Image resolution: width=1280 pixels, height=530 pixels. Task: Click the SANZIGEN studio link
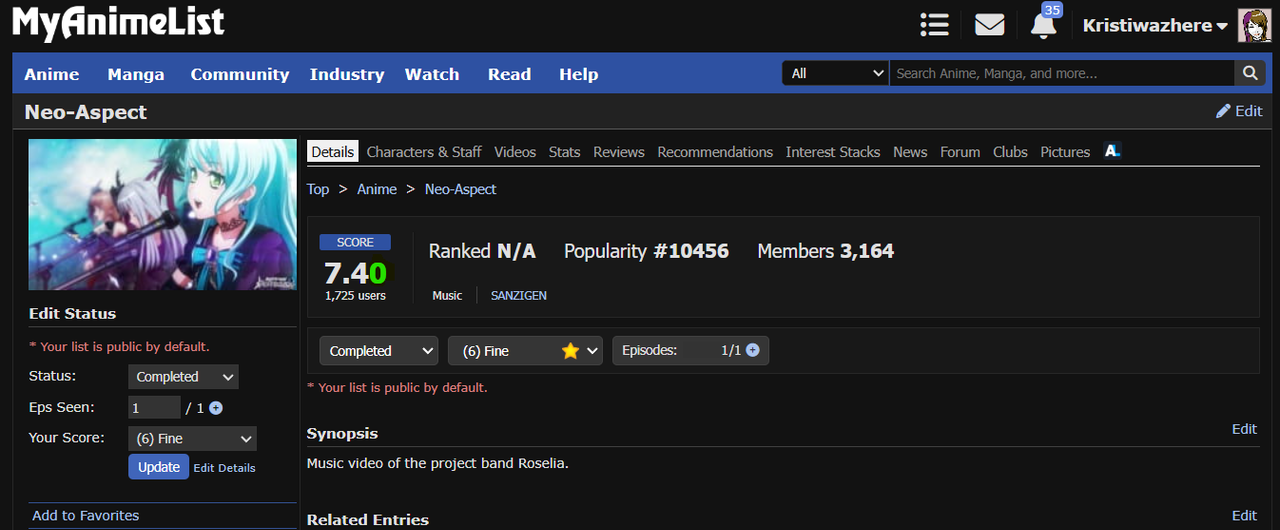tap(519, 296)
